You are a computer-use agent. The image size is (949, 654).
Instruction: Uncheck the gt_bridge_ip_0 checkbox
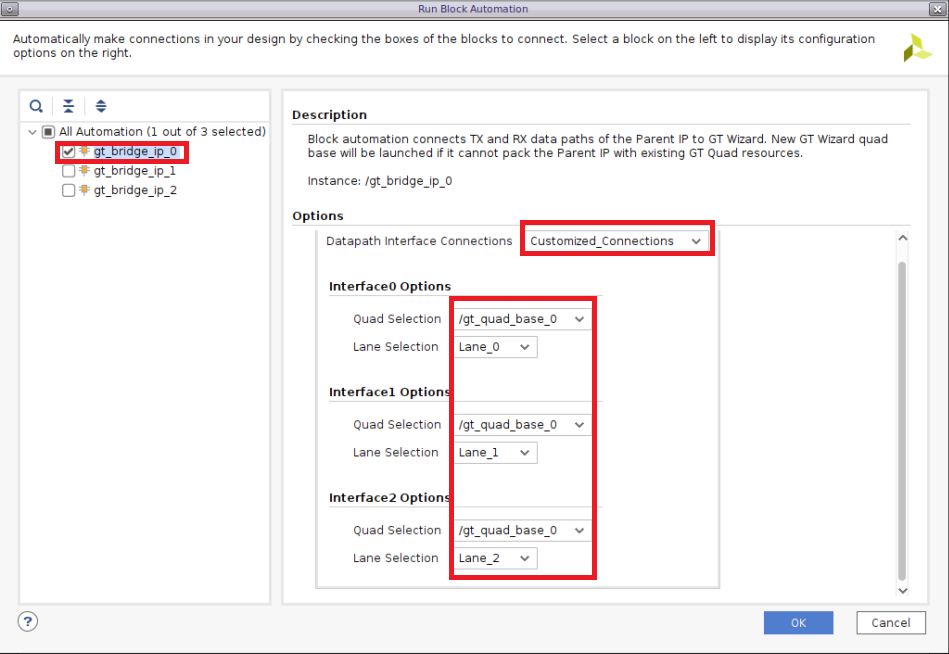[x=68, y=152]
